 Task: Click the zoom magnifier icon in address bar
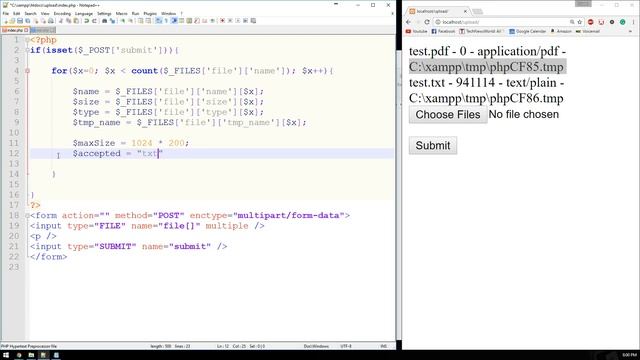pyautogui.click(x=572, y=22)
